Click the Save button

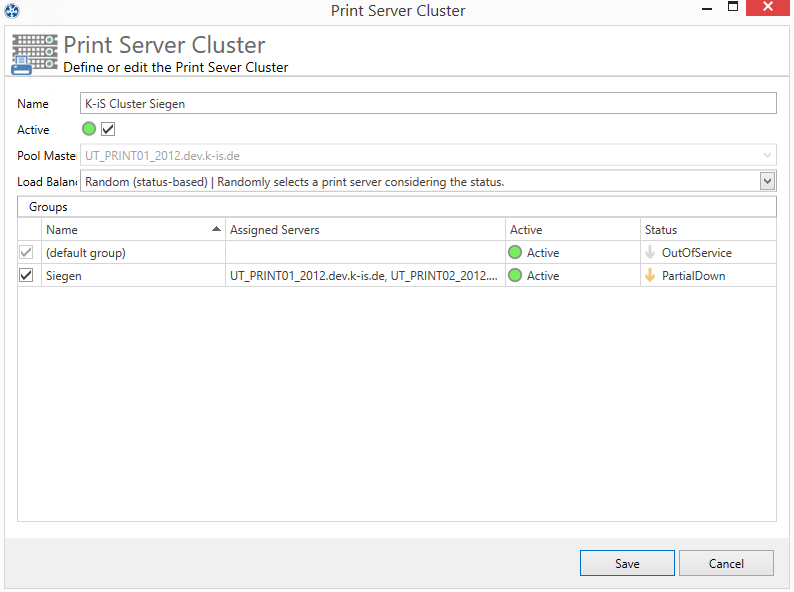click(627, 563)
